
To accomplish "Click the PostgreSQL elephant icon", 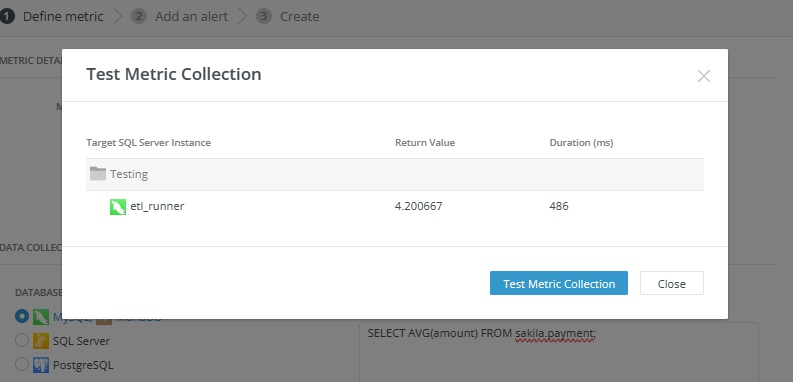I will click(x=40, y=365).
